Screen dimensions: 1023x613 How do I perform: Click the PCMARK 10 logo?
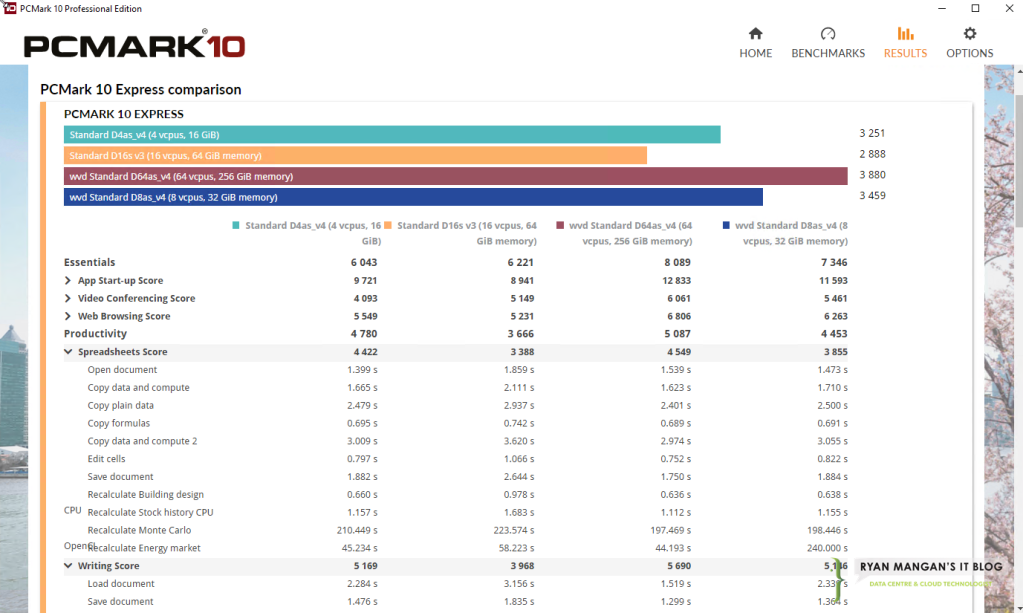pyautogui.click(x=134, y=45)
